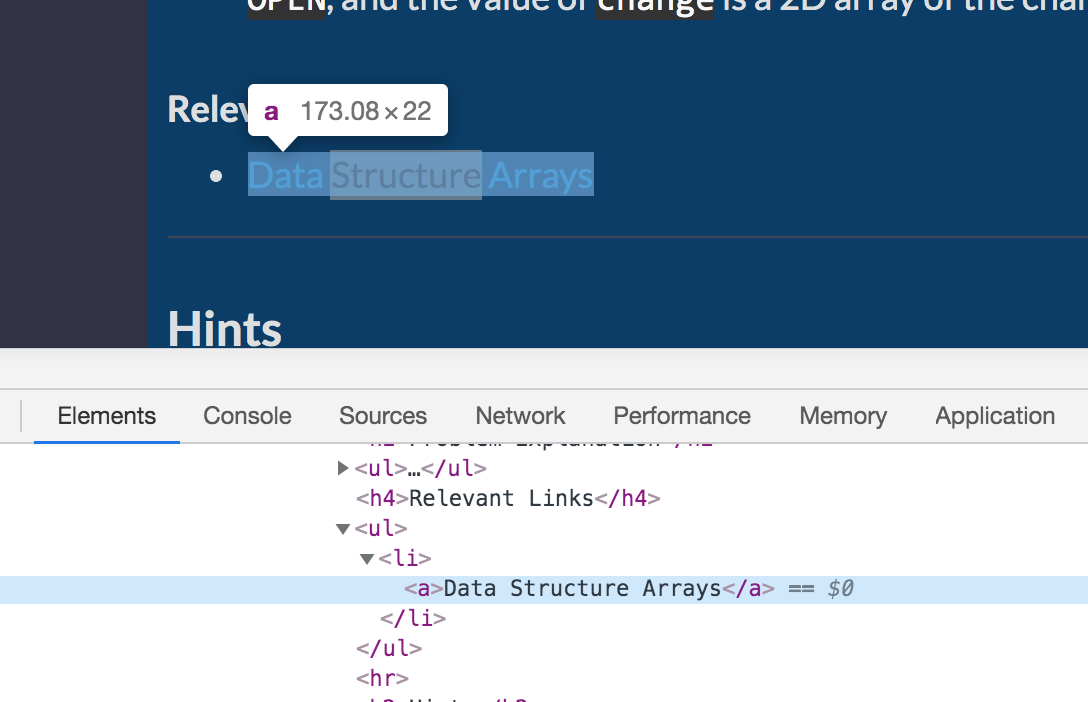
Task: Collapse the li element node
Action: 367,558
